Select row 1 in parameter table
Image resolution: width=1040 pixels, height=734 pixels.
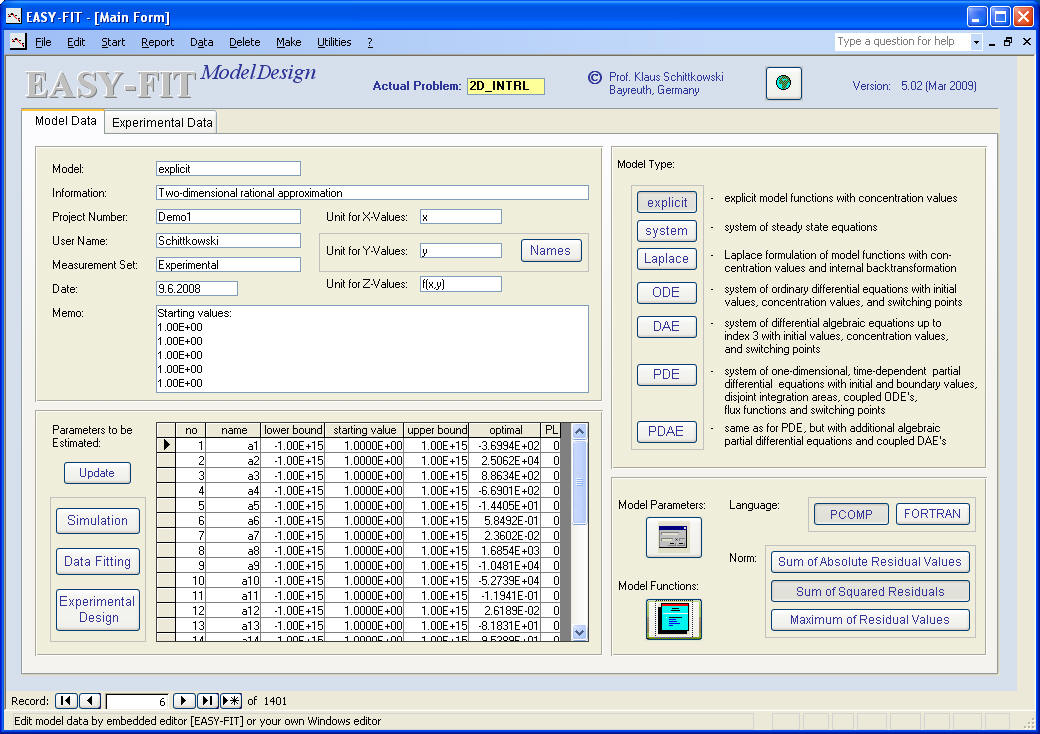pos(166,445)
